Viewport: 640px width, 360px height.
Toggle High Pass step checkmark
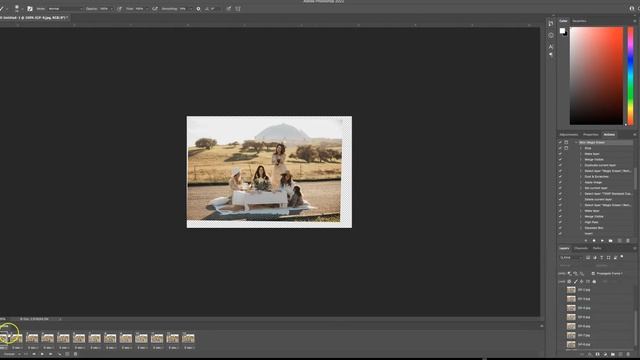coord(560,222)
